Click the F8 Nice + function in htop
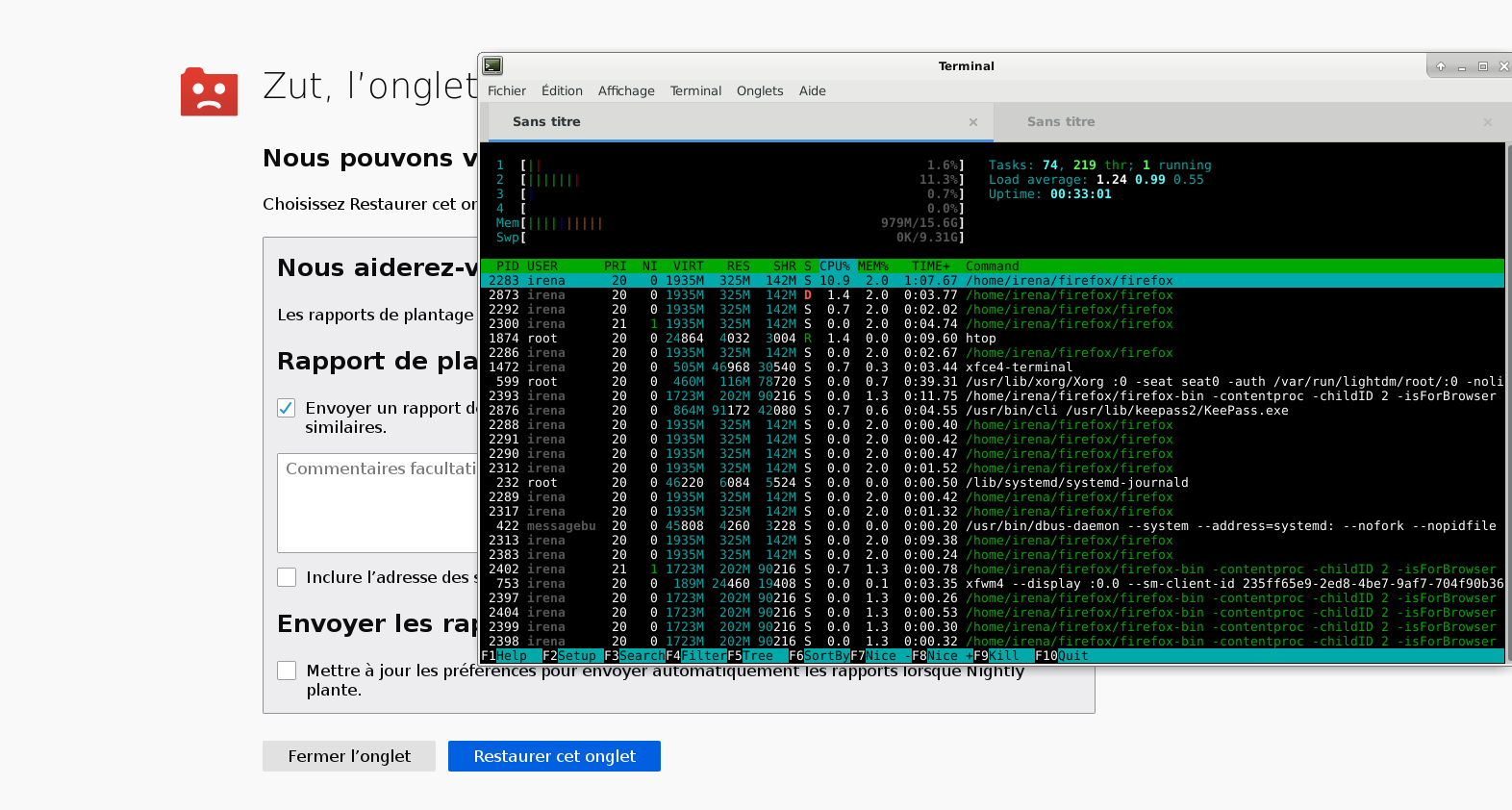The height and width of the screenshot is (810, 1512). [x=943, y=656]
